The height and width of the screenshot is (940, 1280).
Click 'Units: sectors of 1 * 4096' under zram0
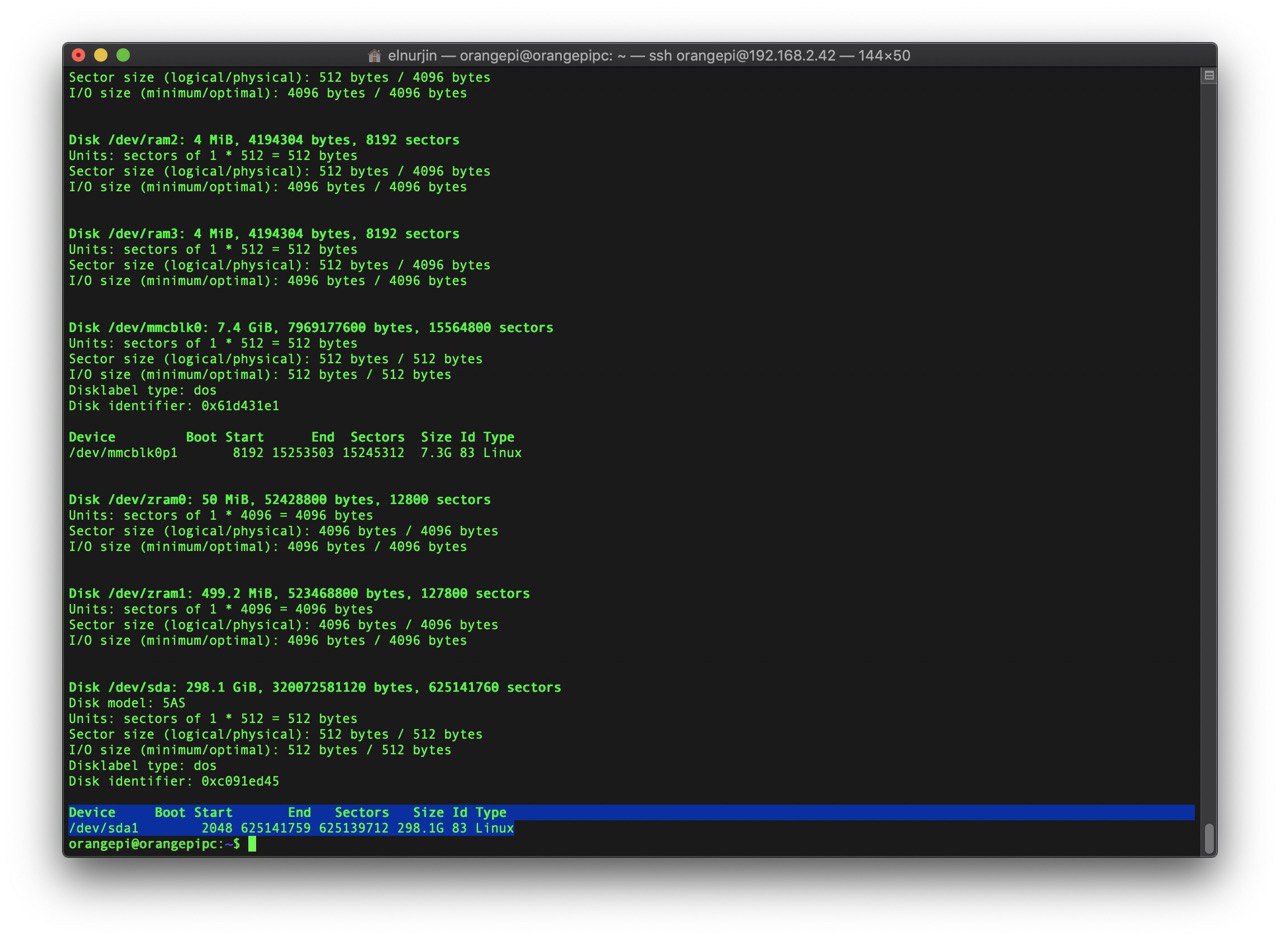pos(221,516)
